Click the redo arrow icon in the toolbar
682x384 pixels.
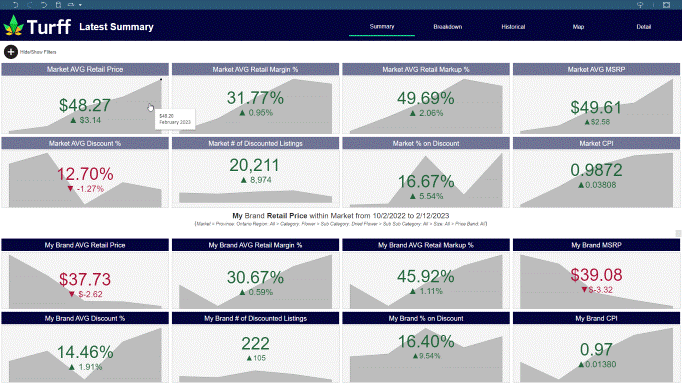tap(30, 5)
